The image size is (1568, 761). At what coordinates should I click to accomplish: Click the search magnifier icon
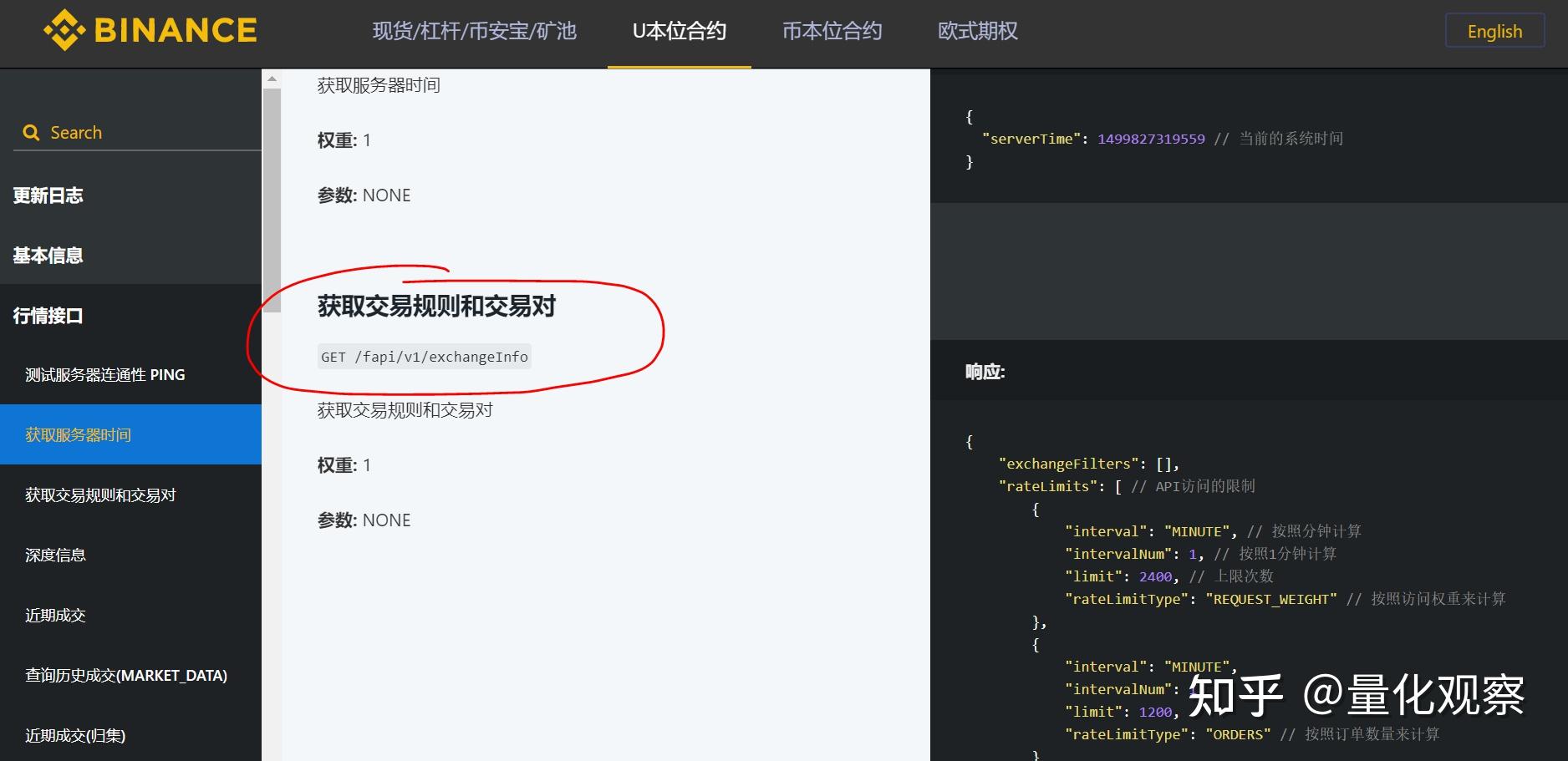[31, 132]
